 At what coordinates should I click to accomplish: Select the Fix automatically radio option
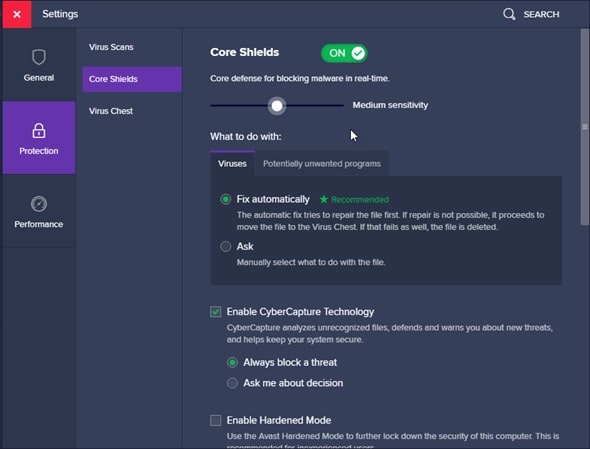[225, 199]
